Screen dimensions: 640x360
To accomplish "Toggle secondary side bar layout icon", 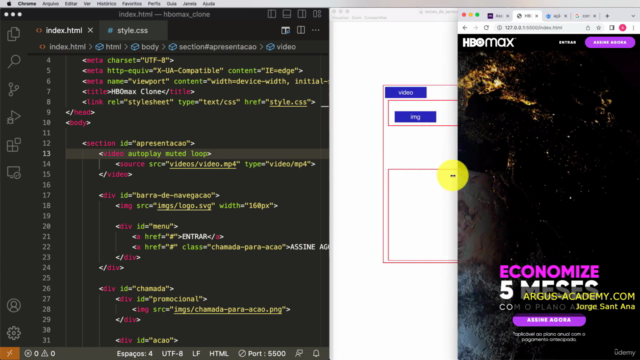I will tap(302, 14).
